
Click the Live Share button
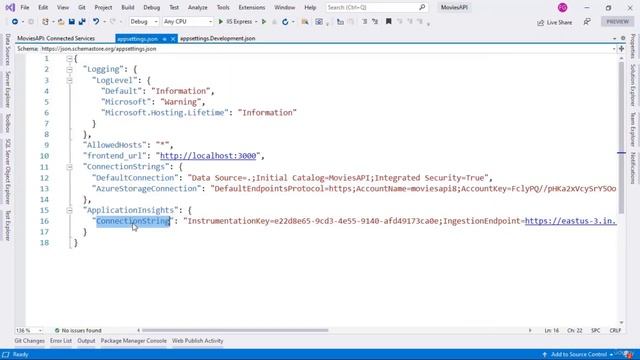554,22
